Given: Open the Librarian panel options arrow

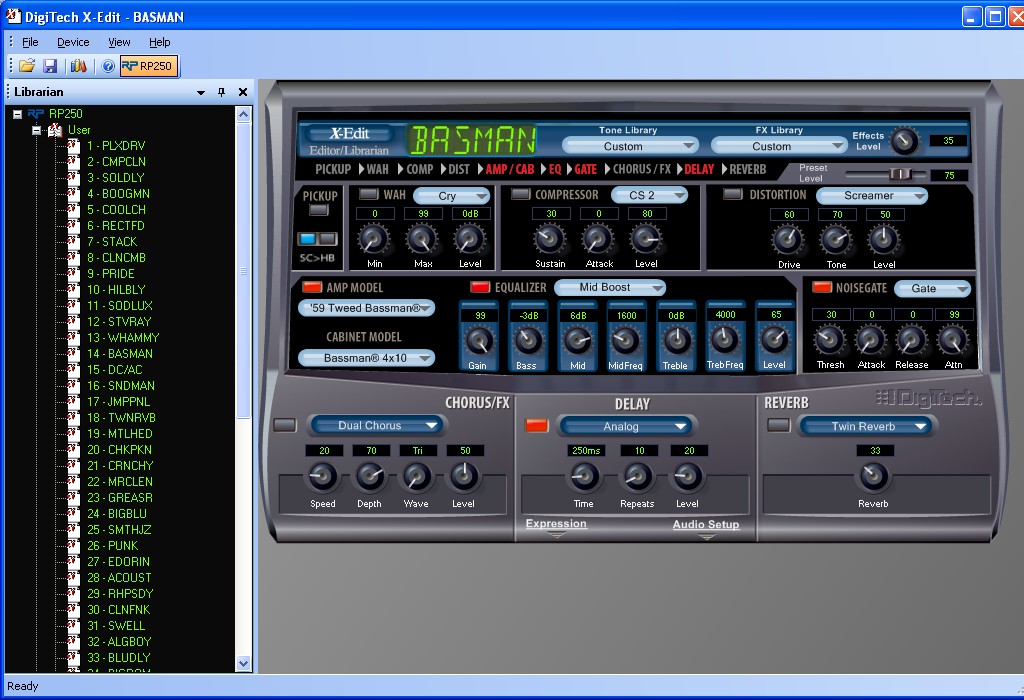Looking at the screenshot, I should pos(201,93).
